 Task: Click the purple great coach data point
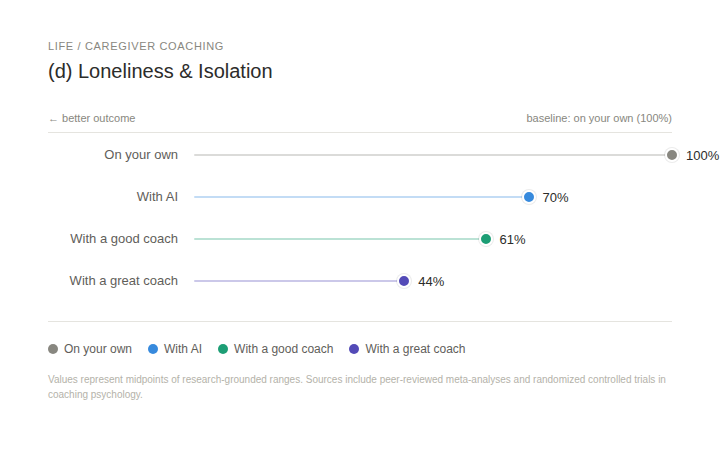coord(404,281)
